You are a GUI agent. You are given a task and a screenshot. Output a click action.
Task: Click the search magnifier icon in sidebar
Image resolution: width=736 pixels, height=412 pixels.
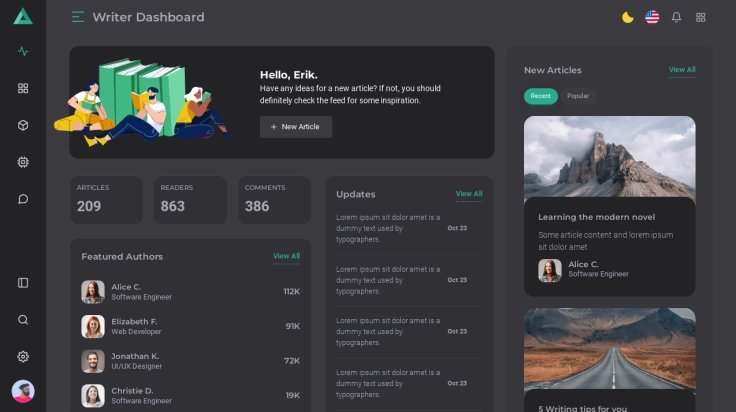23,320
